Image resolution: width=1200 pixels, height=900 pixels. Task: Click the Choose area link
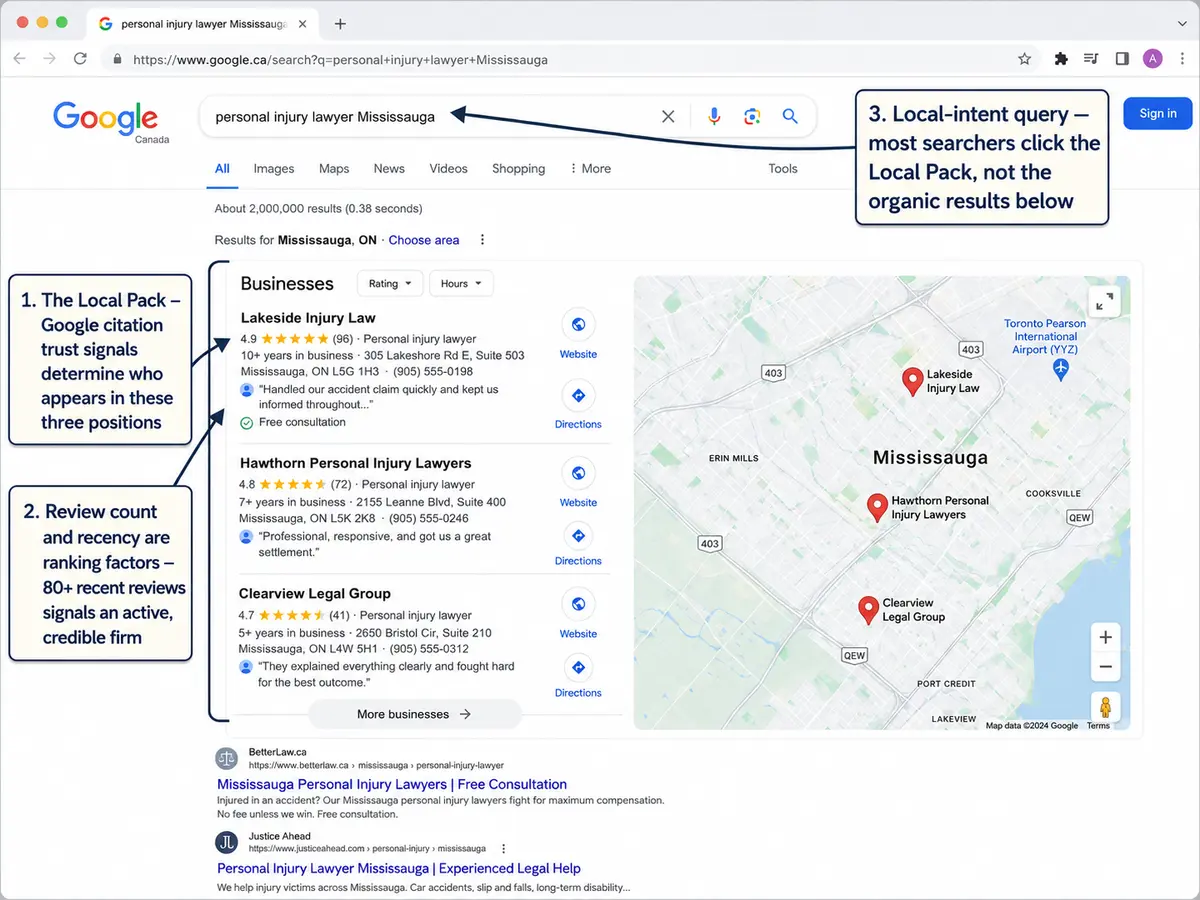click(x=424, y=240)
